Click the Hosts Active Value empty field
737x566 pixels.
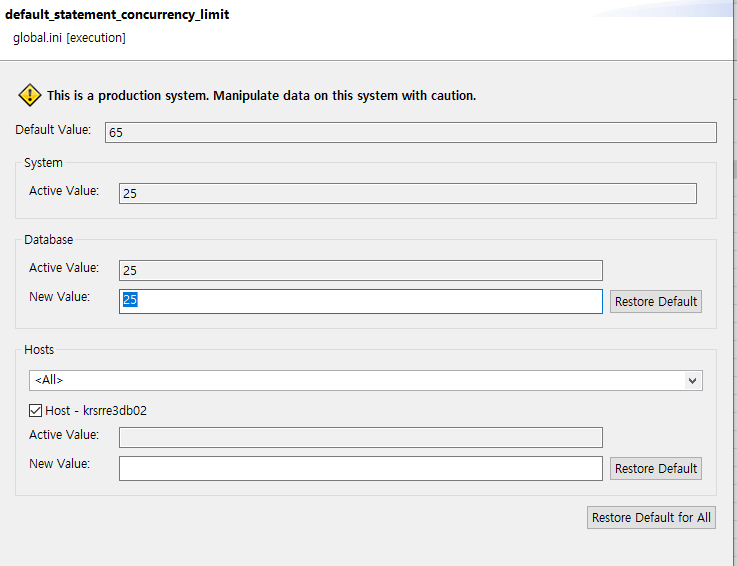click(361, 438)
